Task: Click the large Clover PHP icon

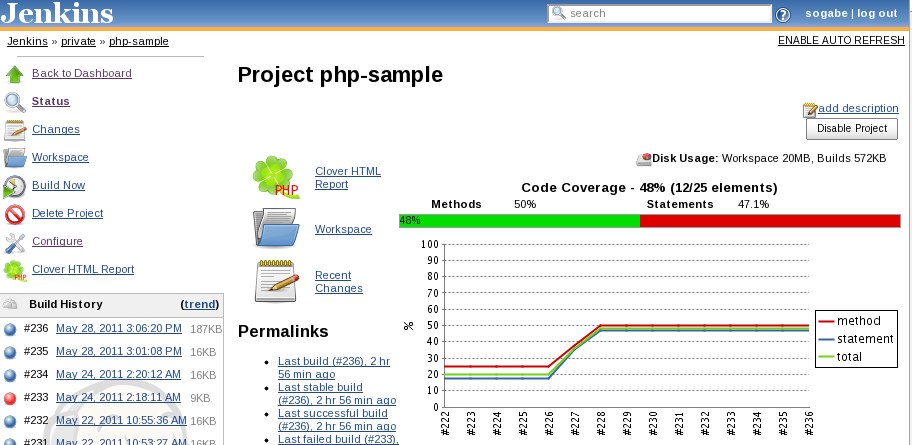Action: click(276, 177)
